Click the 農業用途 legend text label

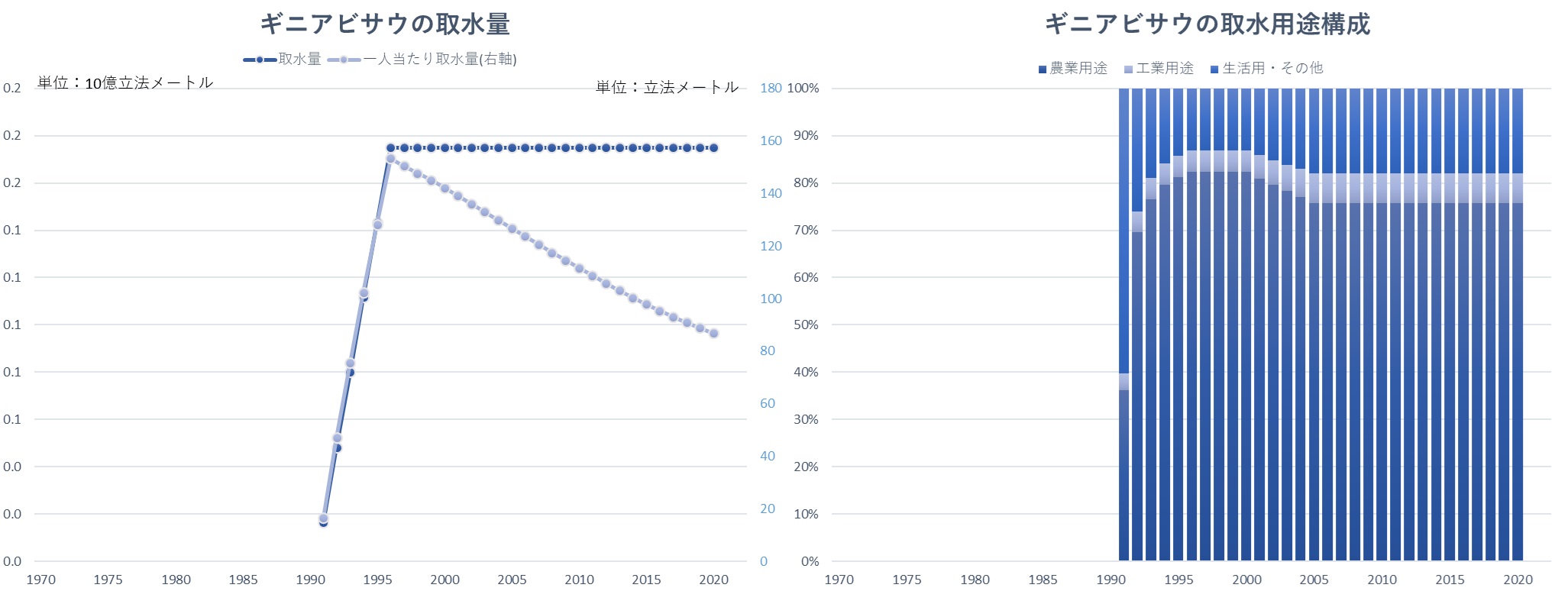pyautogui.click(x=1078, y=69)
